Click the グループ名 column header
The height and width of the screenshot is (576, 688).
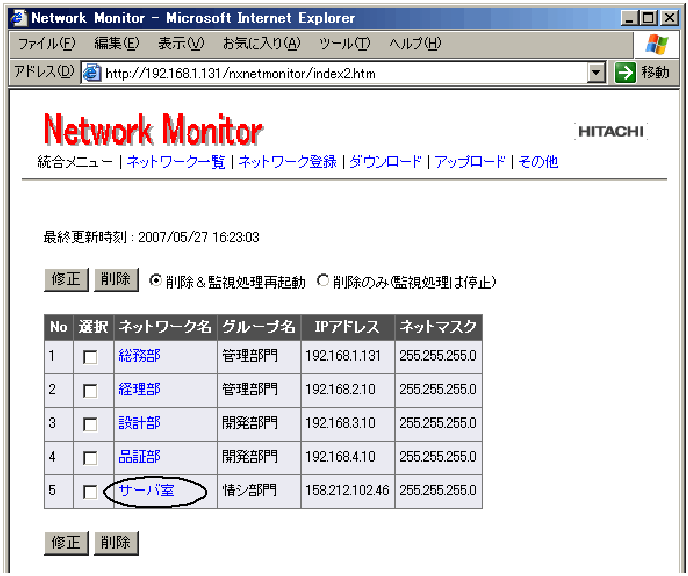click(259, 327)
